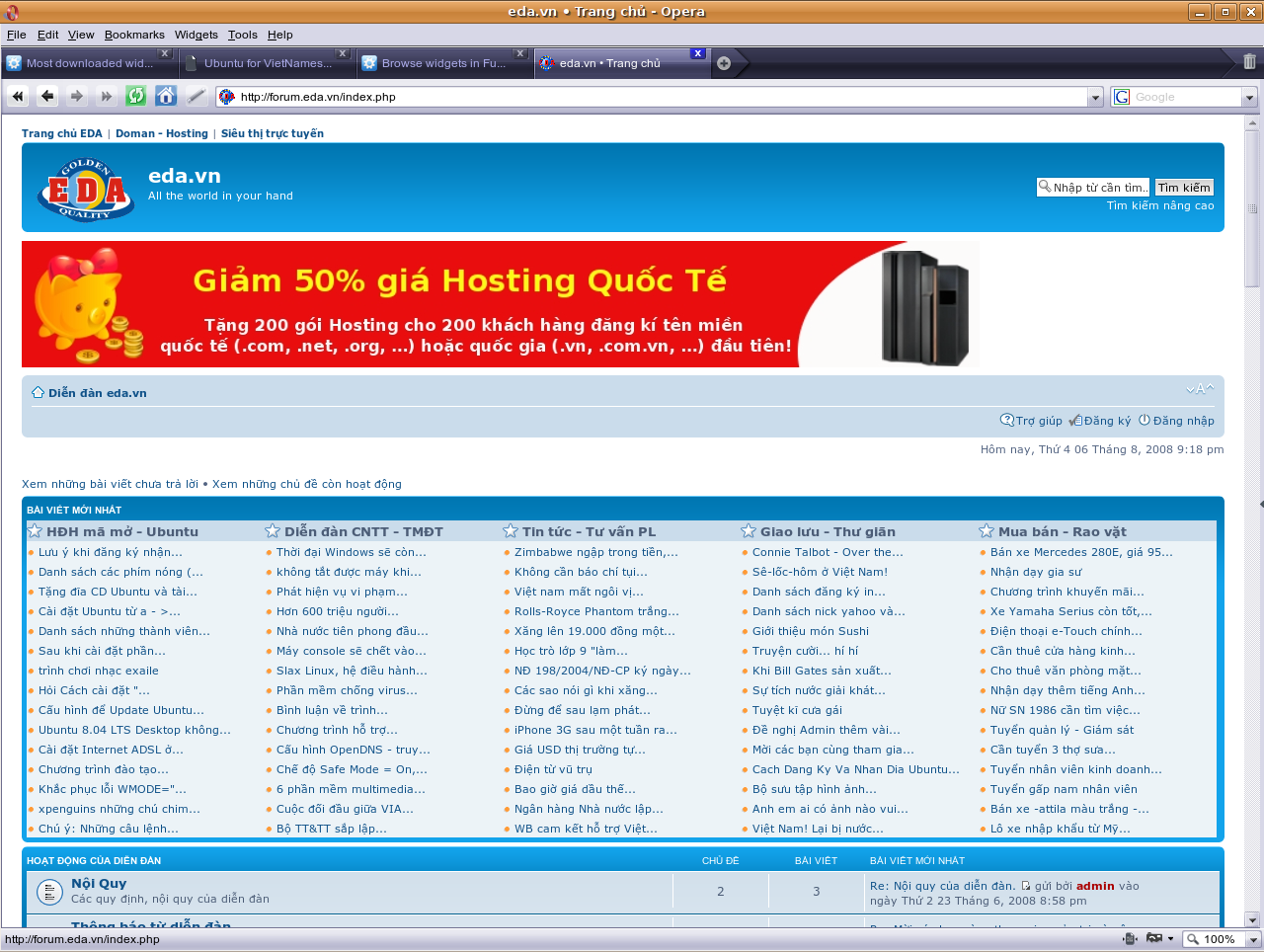Click the font size change icon
The height and width of the screenshot is (952, 1264).
[1200, 389]
